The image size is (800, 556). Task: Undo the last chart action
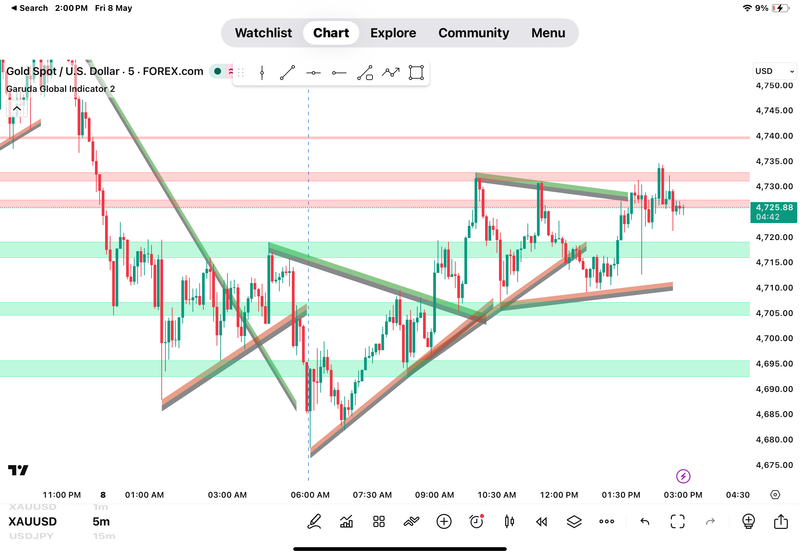(x=645, y=521)
